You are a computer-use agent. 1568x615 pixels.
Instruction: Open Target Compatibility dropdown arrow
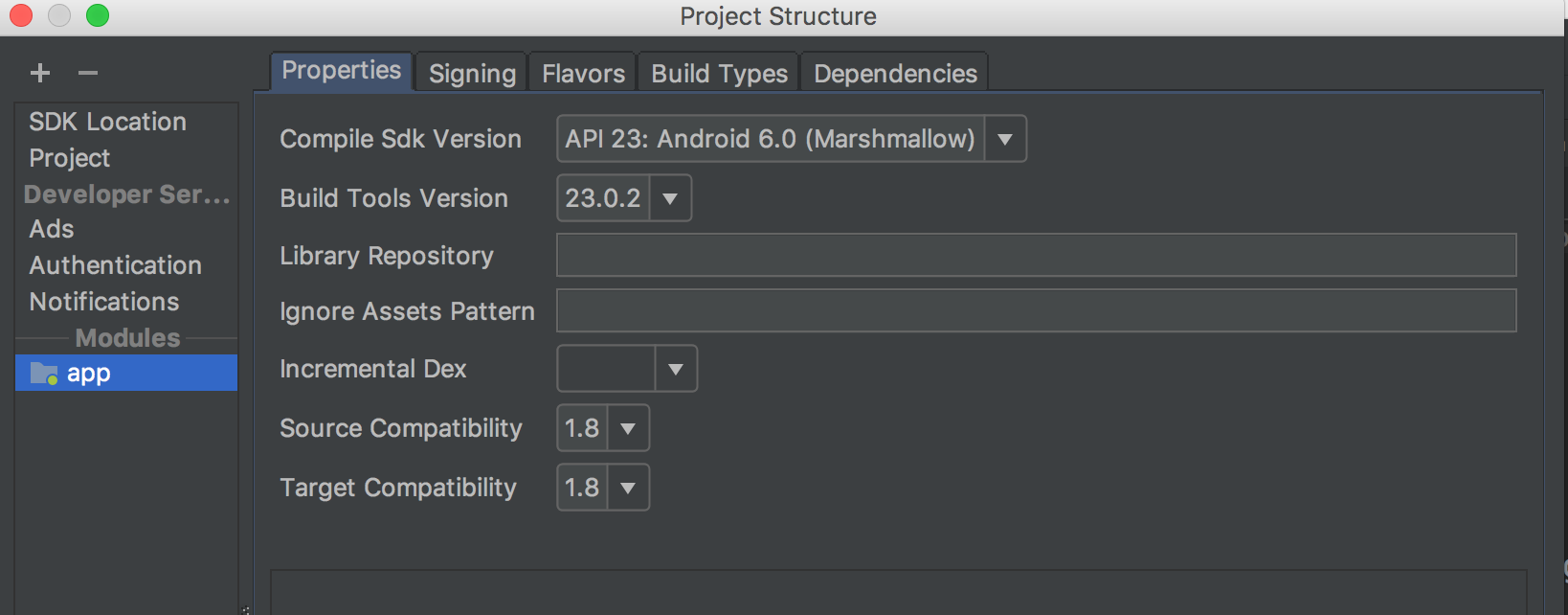[x=628, y=488]
